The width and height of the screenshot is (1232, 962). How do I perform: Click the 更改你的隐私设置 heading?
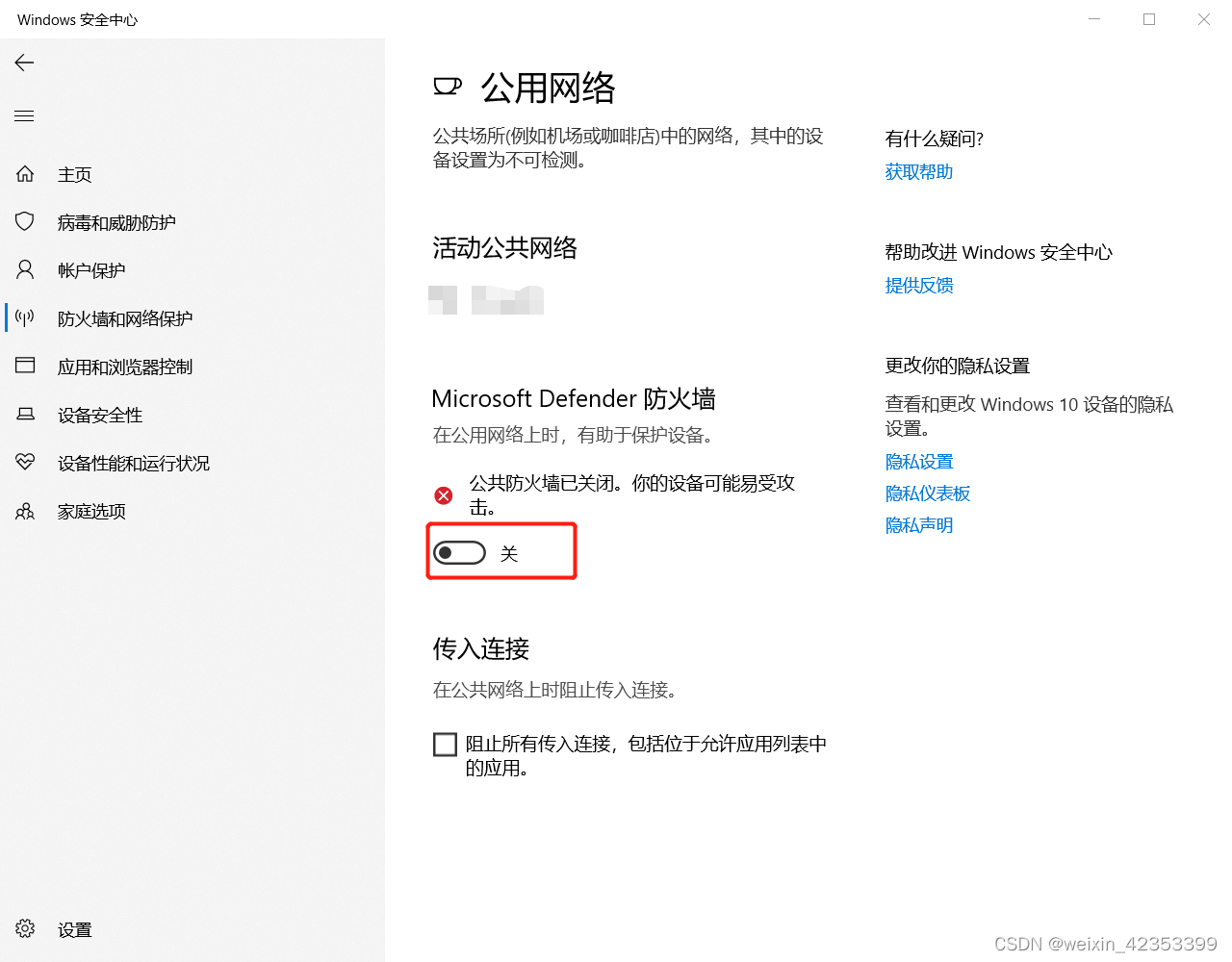pyautogui.click(x=958, y=366)
